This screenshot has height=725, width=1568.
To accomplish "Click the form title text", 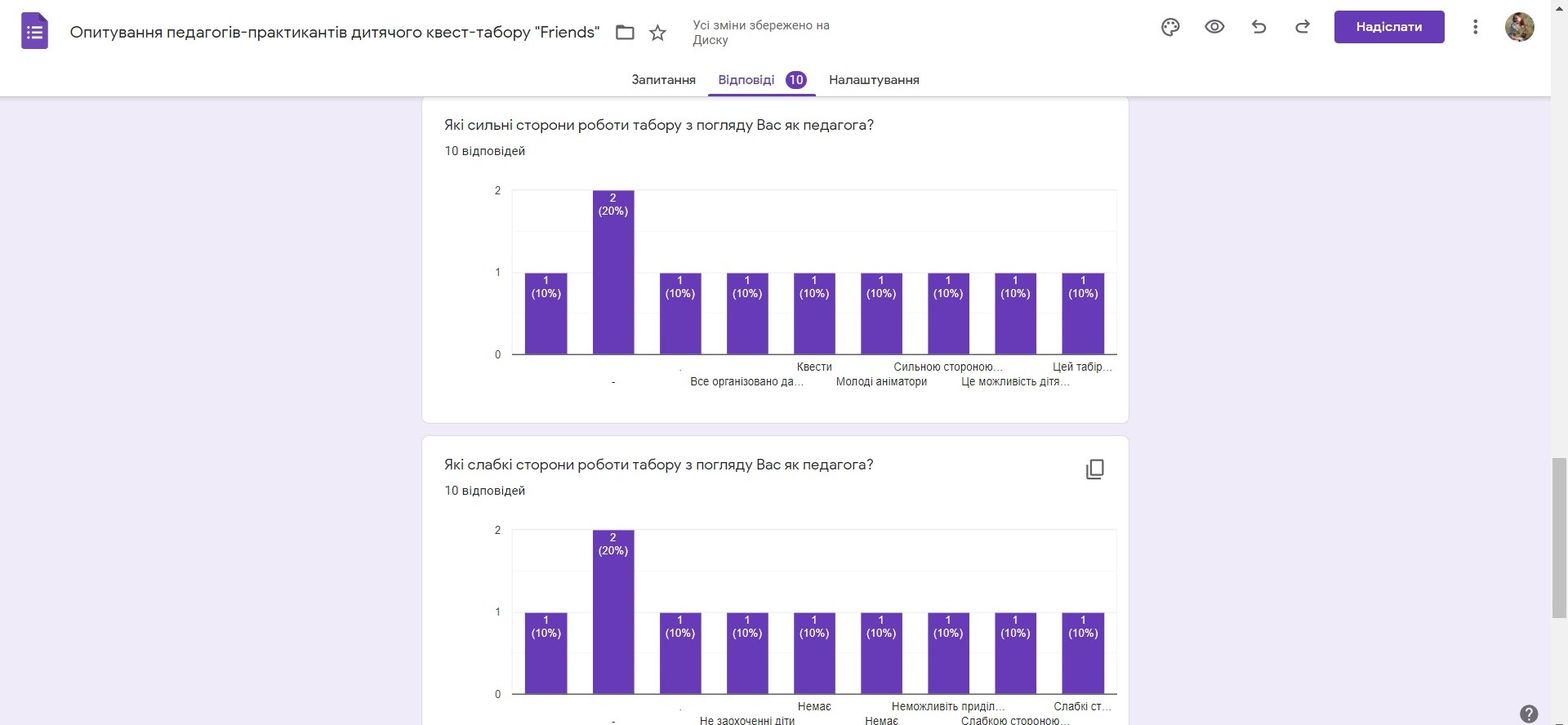I will 335,33.
